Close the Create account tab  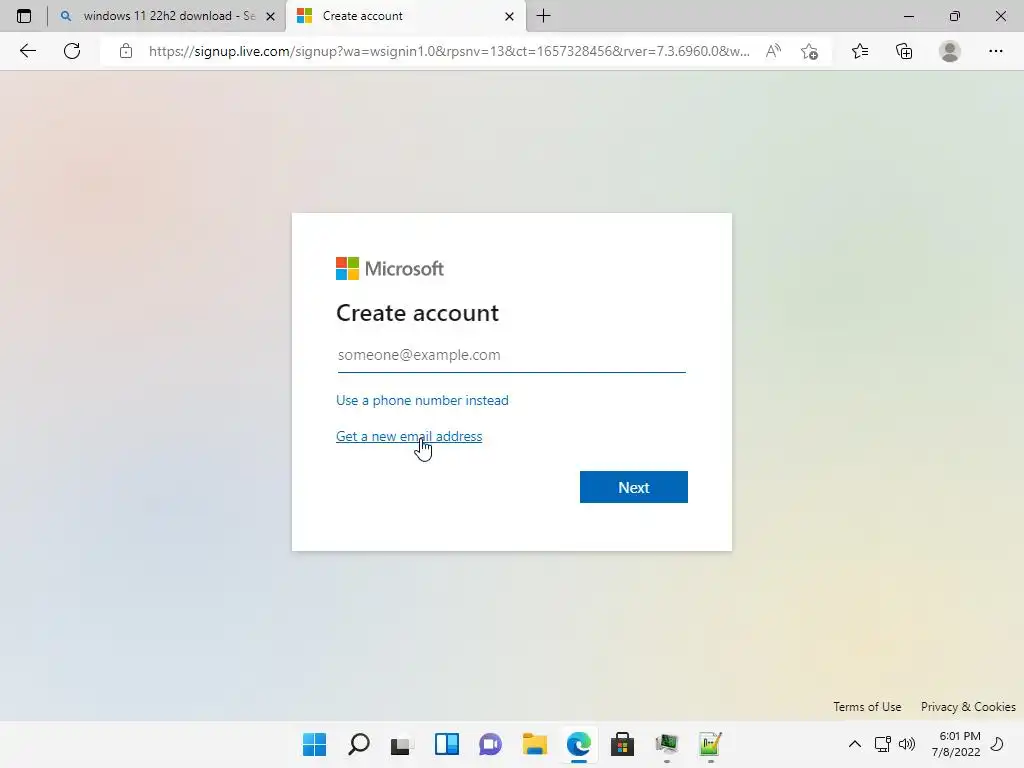pos(509,16)
